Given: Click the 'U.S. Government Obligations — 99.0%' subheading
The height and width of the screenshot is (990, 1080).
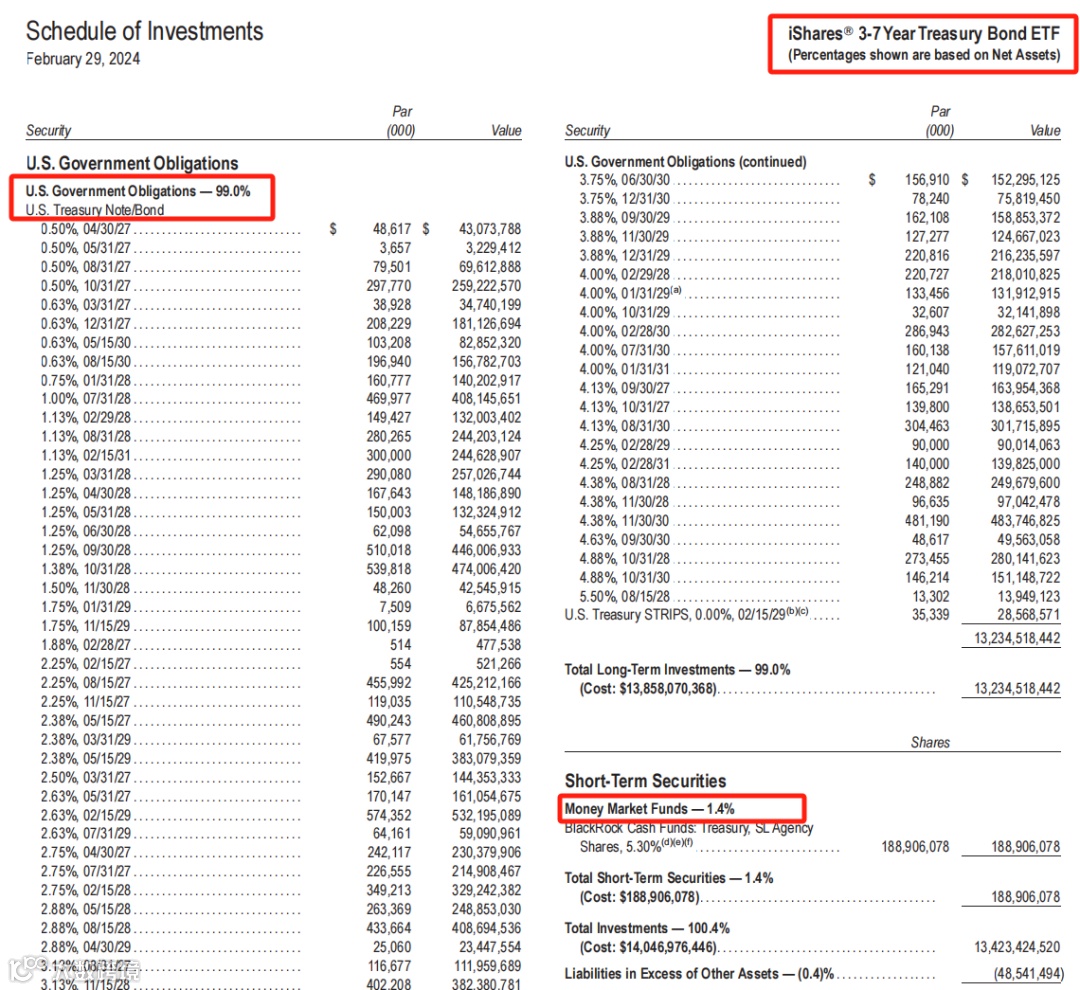Looking at the screenshot, I should coord(138,191).
